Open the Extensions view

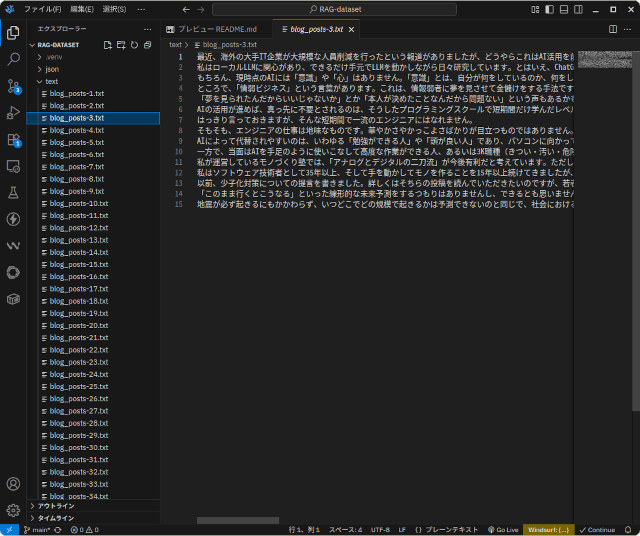(13, 140)
